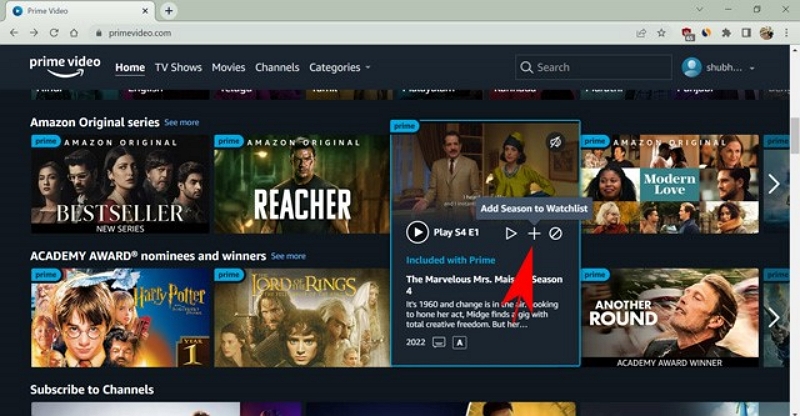The width and height of the screenshot is (800, 416).
Task: Open the Reacher series thumbnail
Action: pyautogui.click(x=302, y=184)
